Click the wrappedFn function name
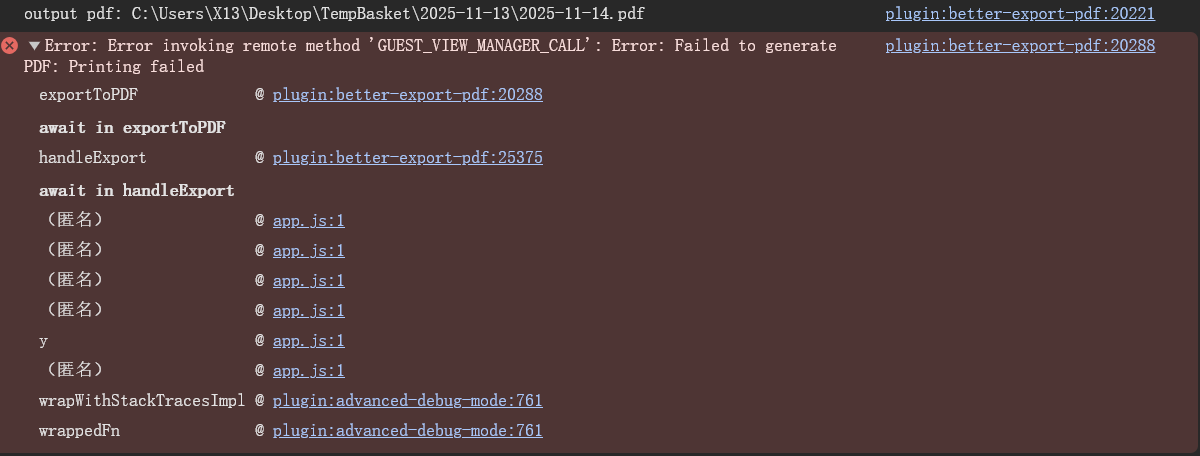 click(80, 431)
